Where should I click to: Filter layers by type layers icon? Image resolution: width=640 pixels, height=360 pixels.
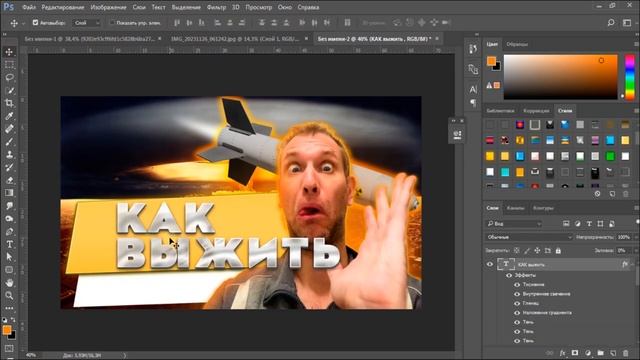pyautogui.click(x=589, y=224)
